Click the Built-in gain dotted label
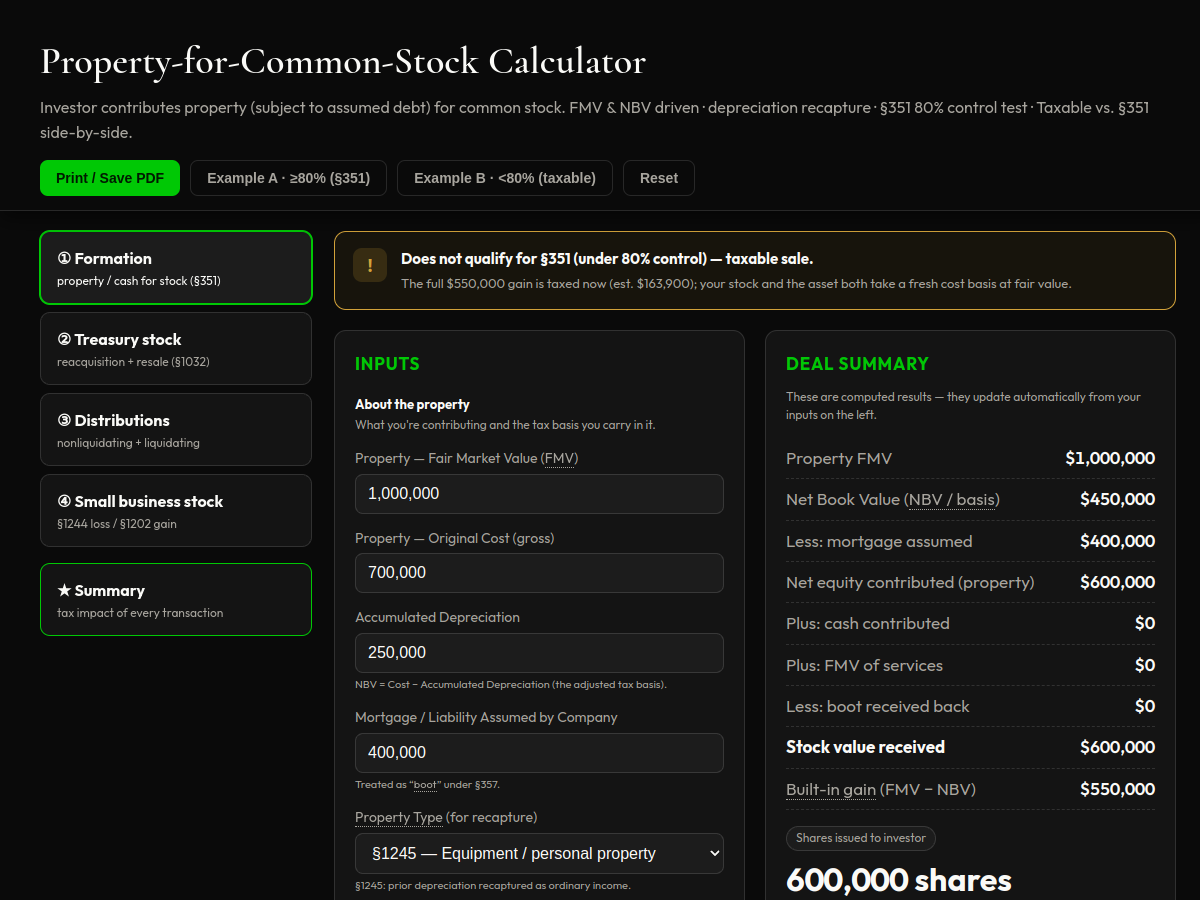The image size is (1200, 900). 831,790
